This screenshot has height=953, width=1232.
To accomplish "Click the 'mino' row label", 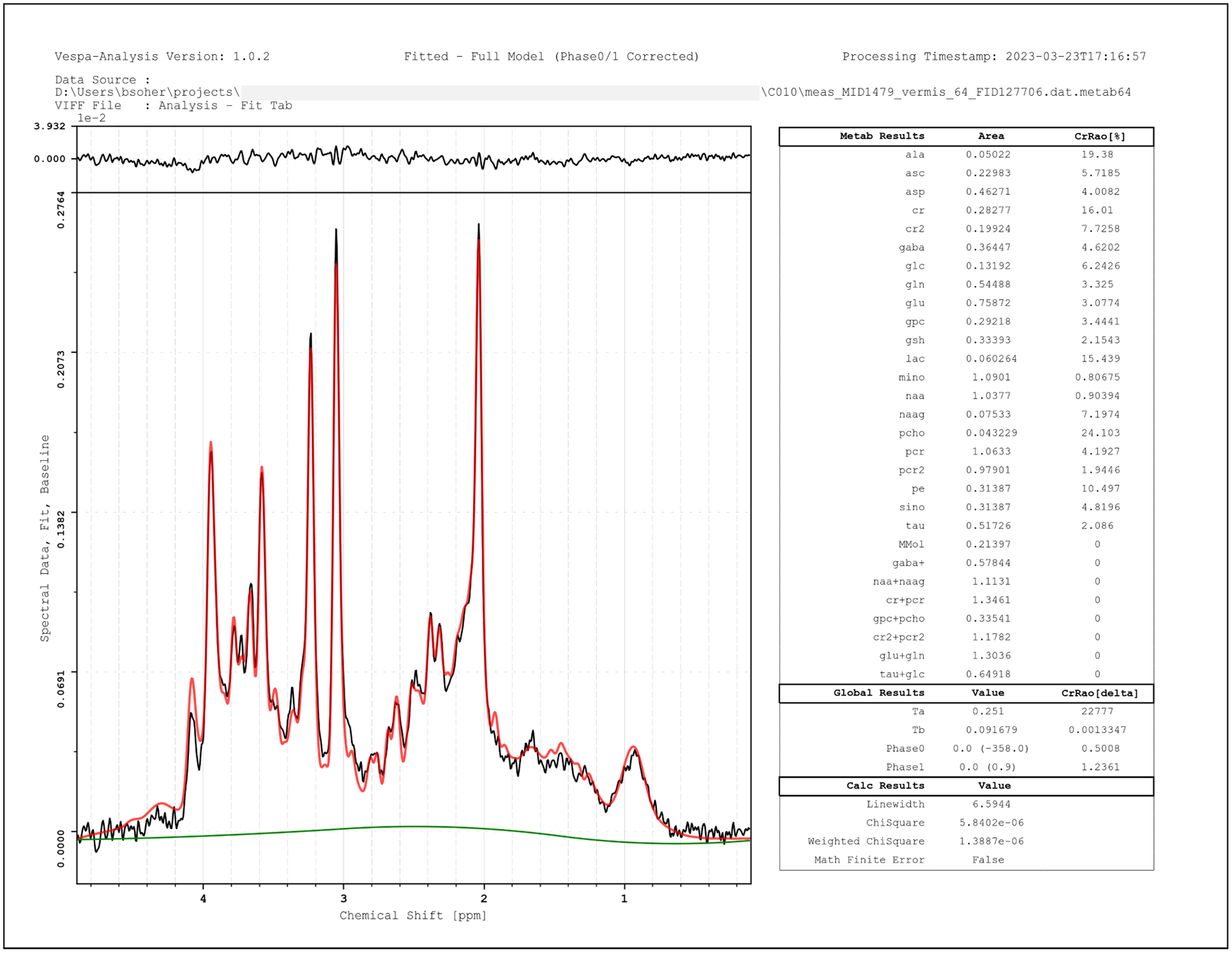I will 911,377.
